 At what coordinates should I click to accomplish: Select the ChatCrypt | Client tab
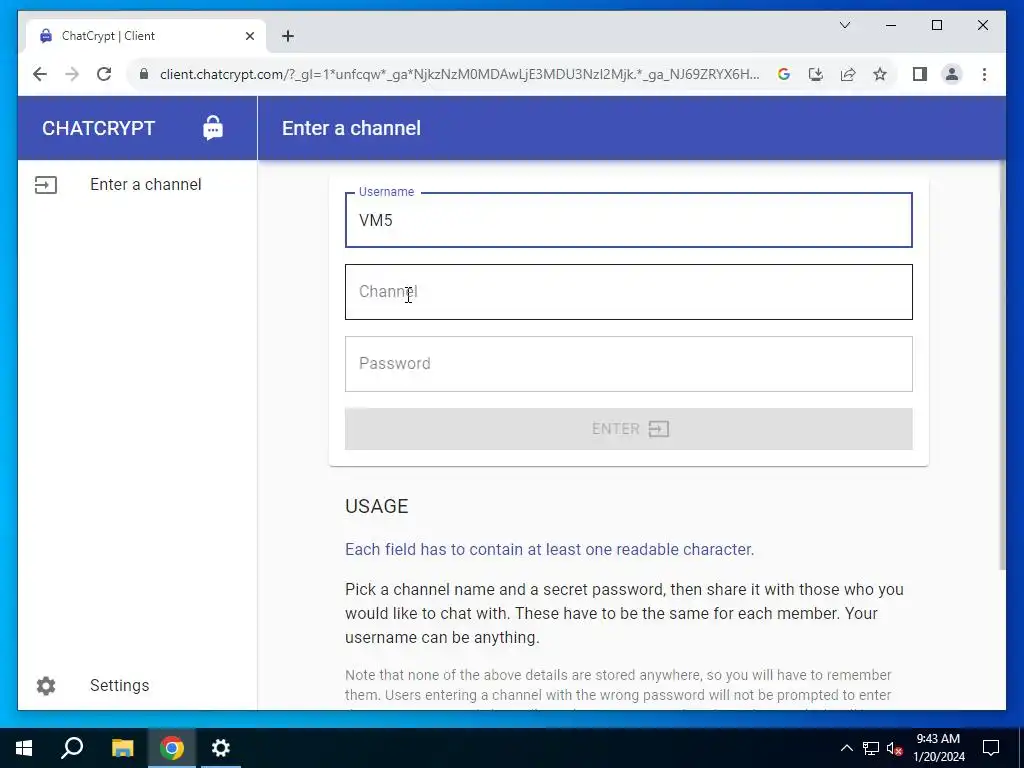point(146,36)
